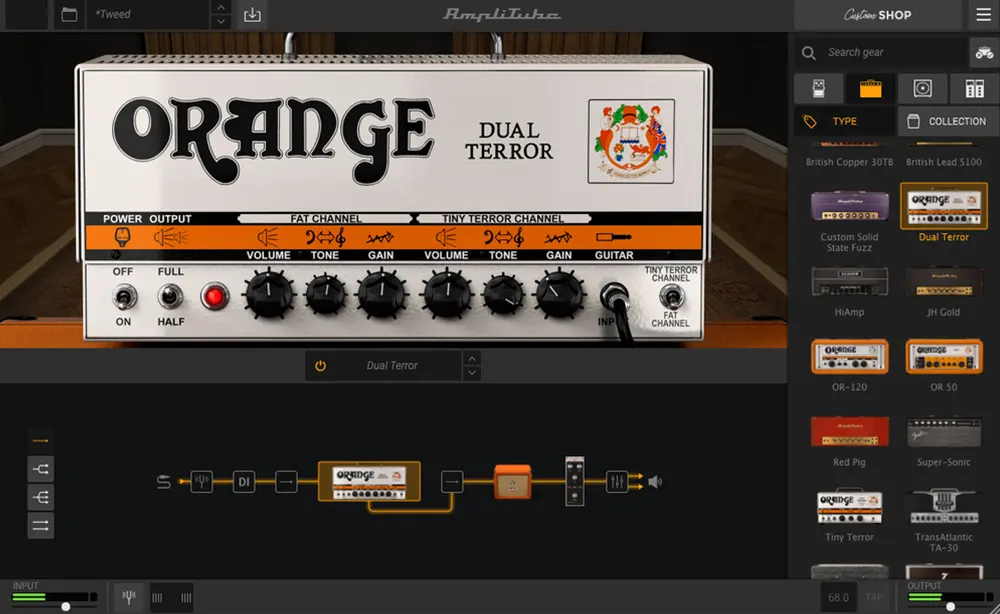Open the tuner from the bottom bar
1000x614 pixels.
(129, 597)
